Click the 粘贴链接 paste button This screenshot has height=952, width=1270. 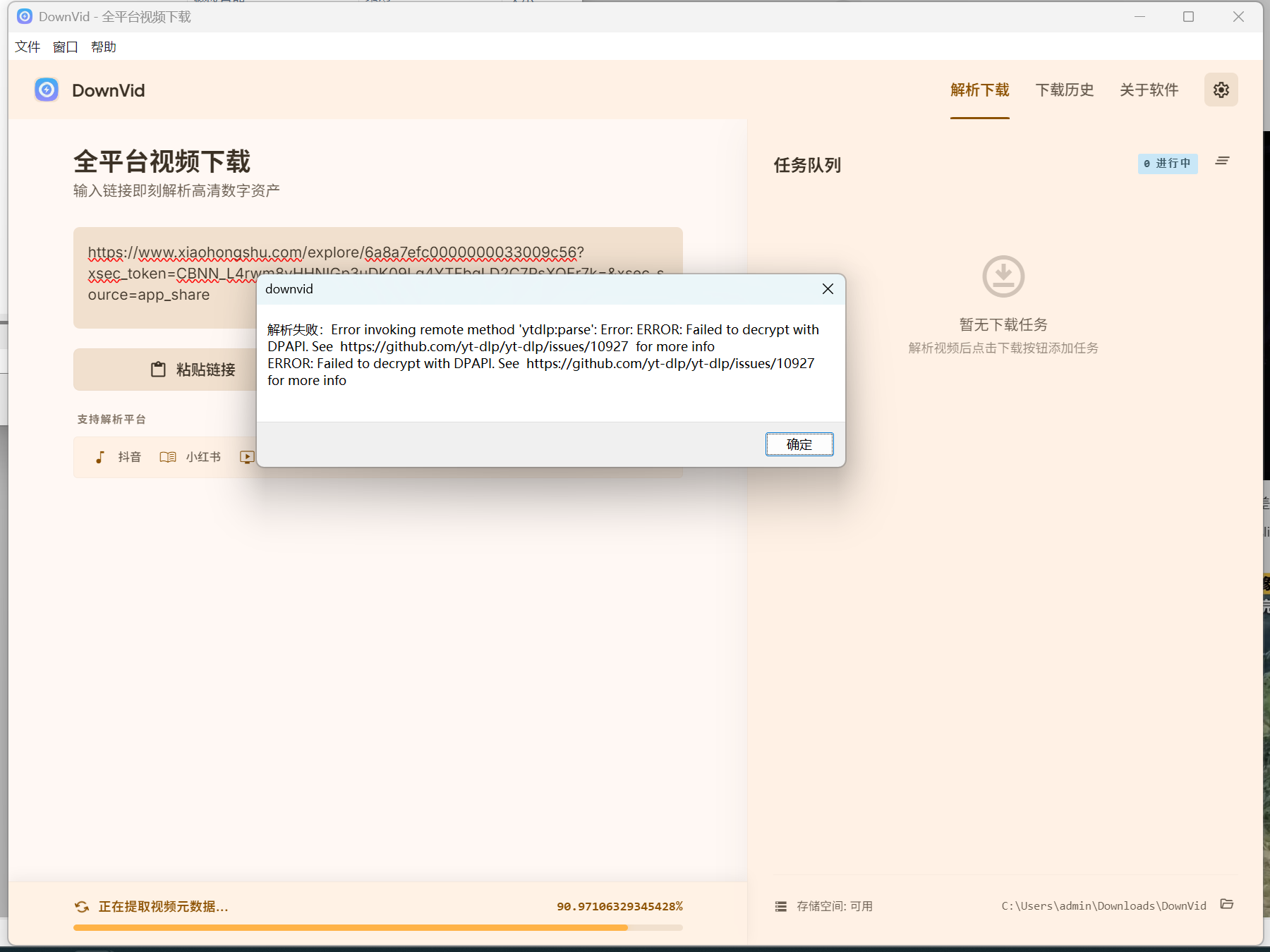click(193, 370)
